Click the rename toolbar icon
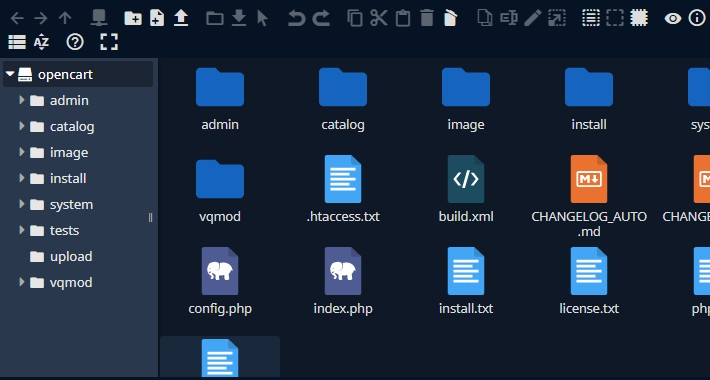This screenshot has width=710, height=380. point(509,18)
